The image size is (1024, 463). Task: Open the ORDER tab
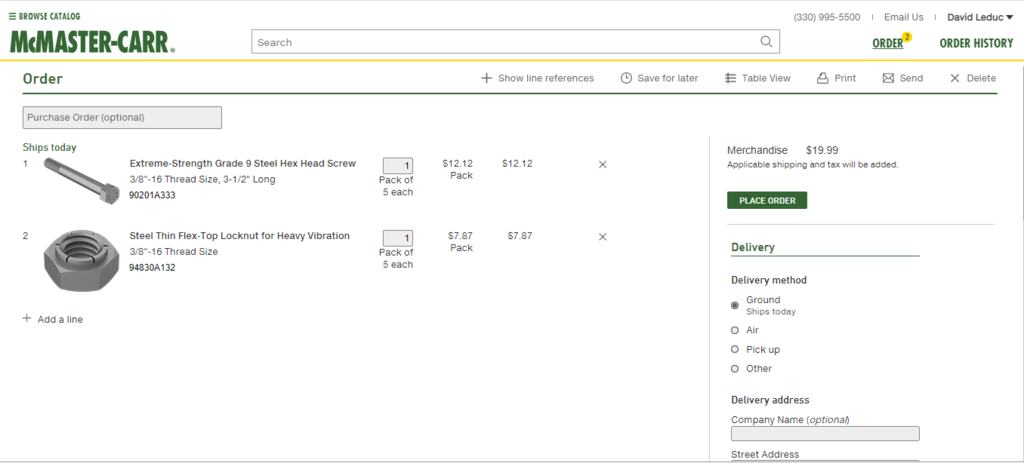pos(888,43)
